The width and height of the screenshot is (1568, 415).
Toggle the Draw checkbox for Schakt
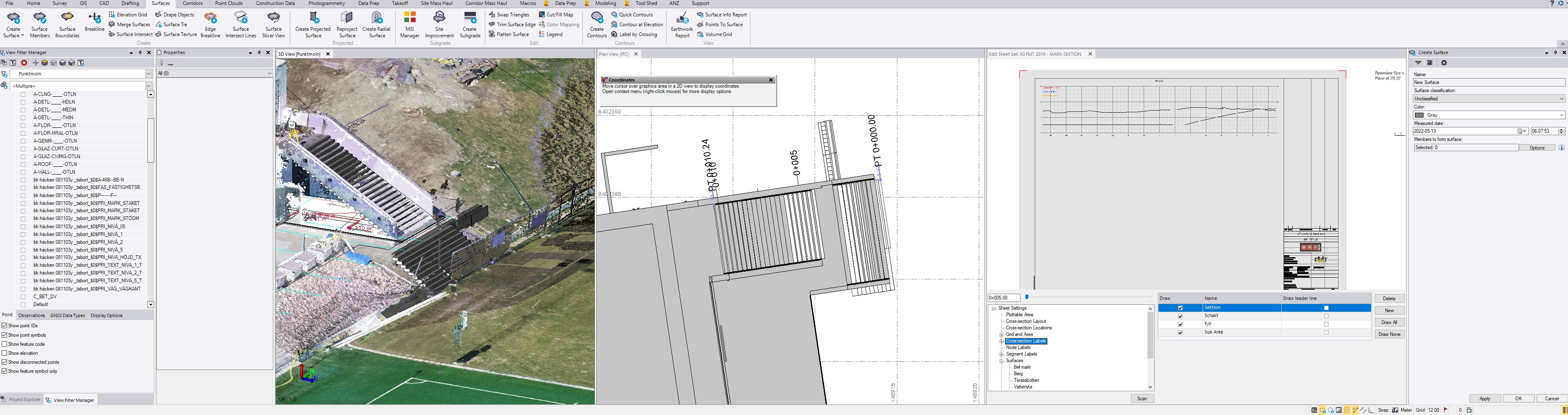pos(1181,316)
